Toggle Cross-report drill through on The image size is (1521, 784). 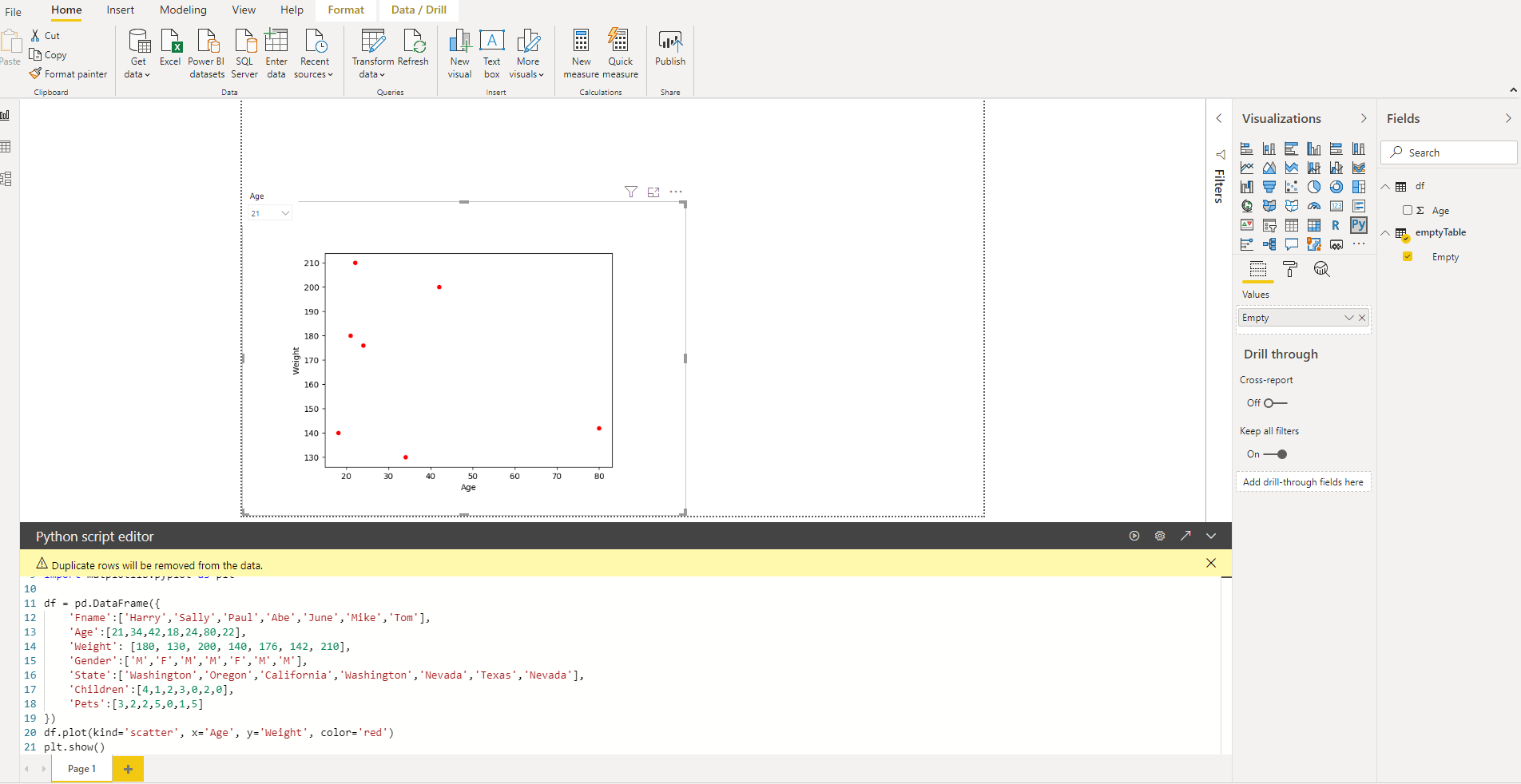1275,403
